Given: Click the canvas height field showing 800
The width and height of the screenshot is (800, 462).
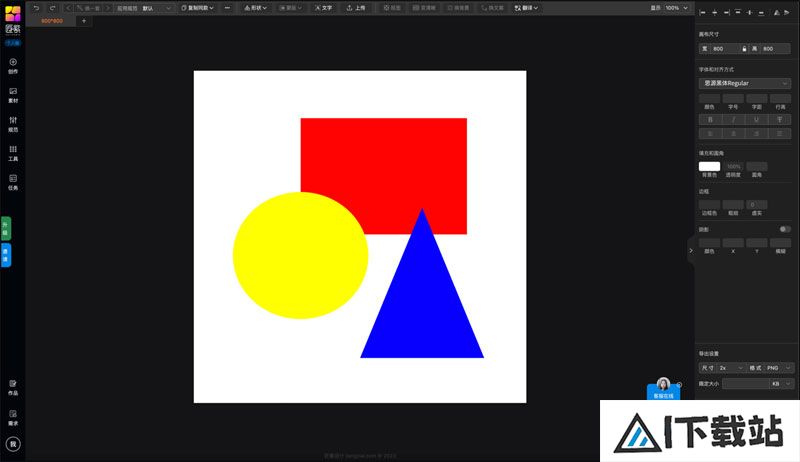Looking at the screenshot, I should (x=776, y=48).
